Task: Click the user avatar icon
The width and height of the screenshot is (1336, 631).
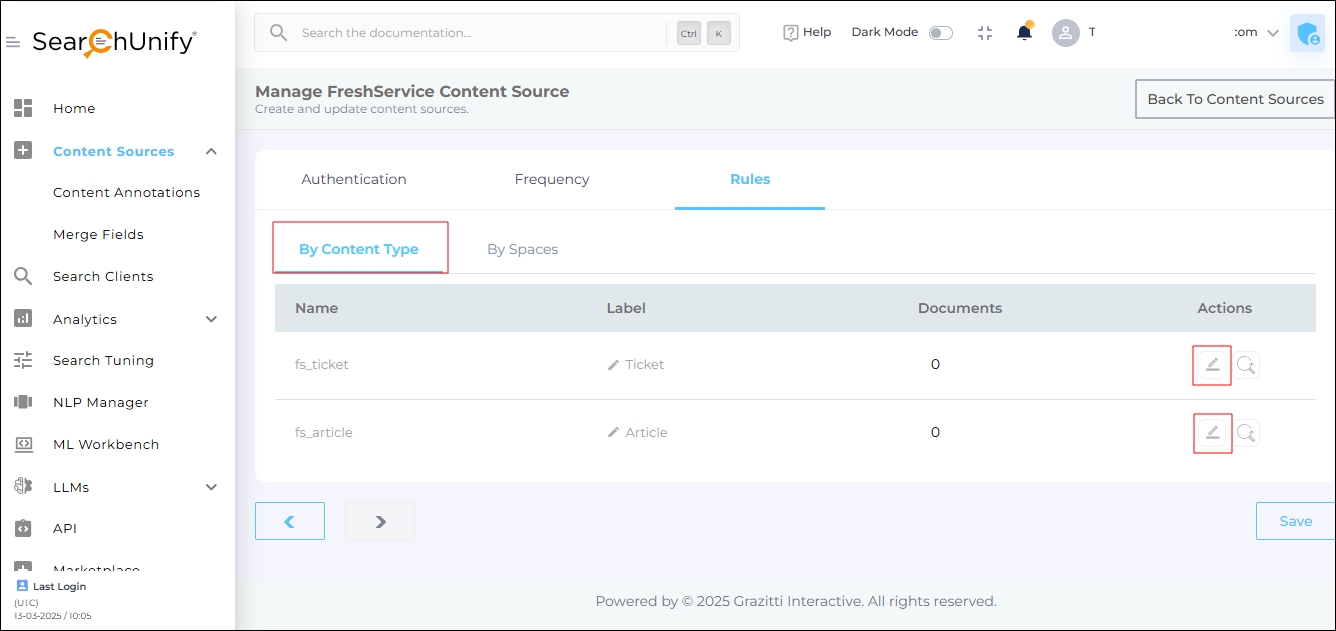Action: point(1065,33)
